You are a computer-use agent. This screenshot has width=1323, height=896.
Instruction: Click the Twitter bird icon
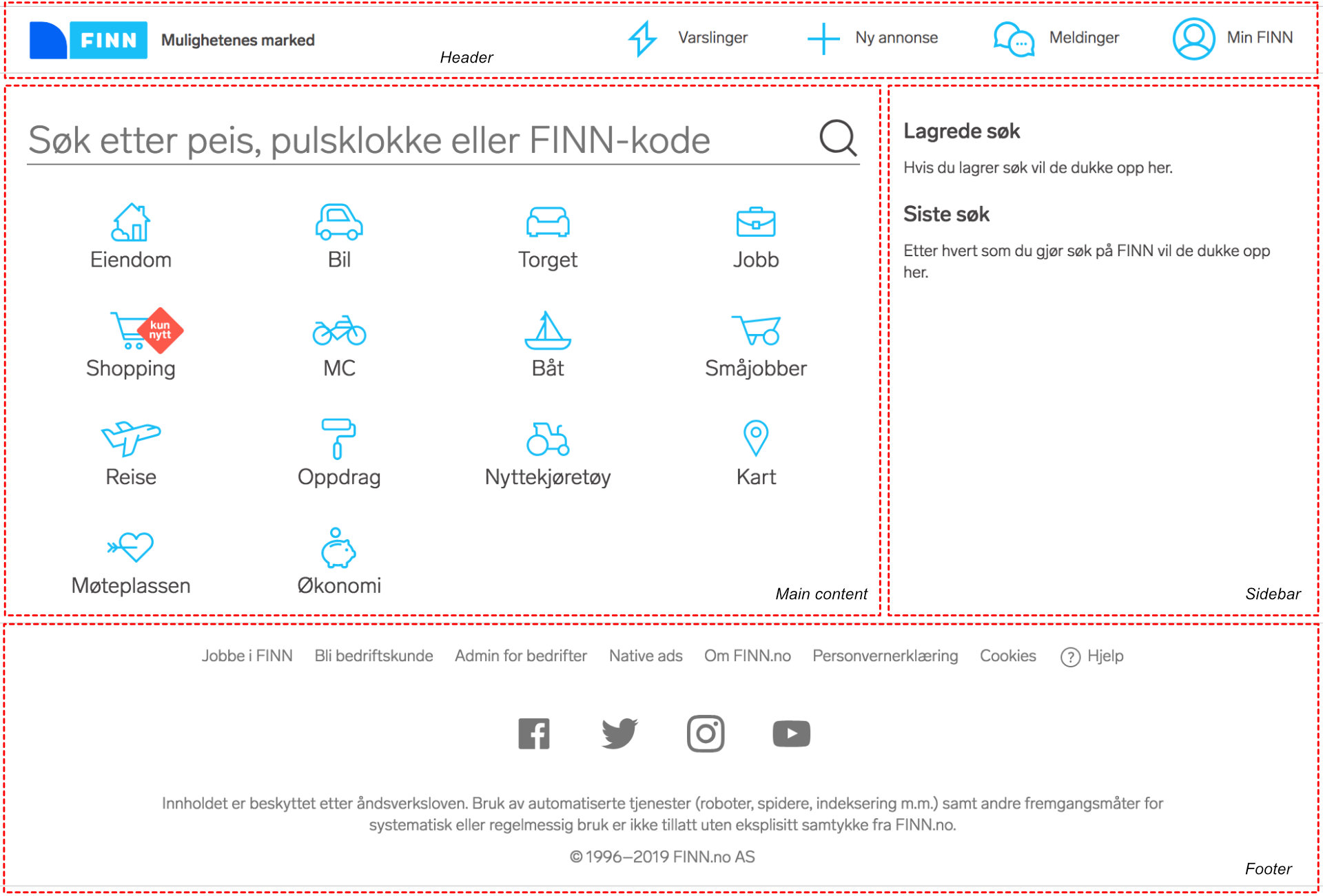[x=619, y=733]
